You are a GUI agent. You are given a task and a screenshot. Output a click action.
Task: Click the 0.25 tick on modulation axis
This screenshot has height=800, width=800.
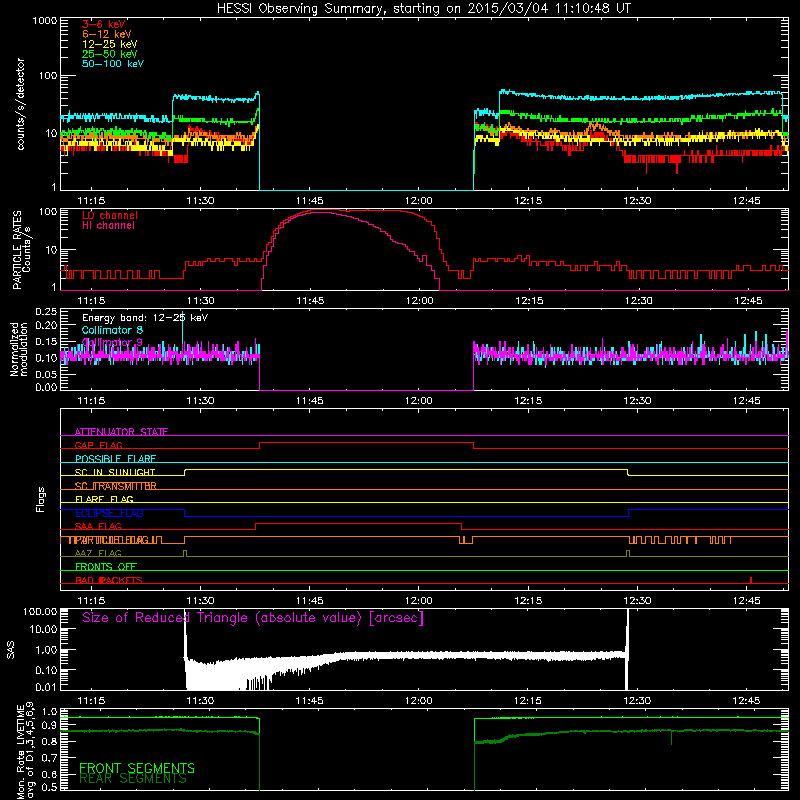coord(46,311)
